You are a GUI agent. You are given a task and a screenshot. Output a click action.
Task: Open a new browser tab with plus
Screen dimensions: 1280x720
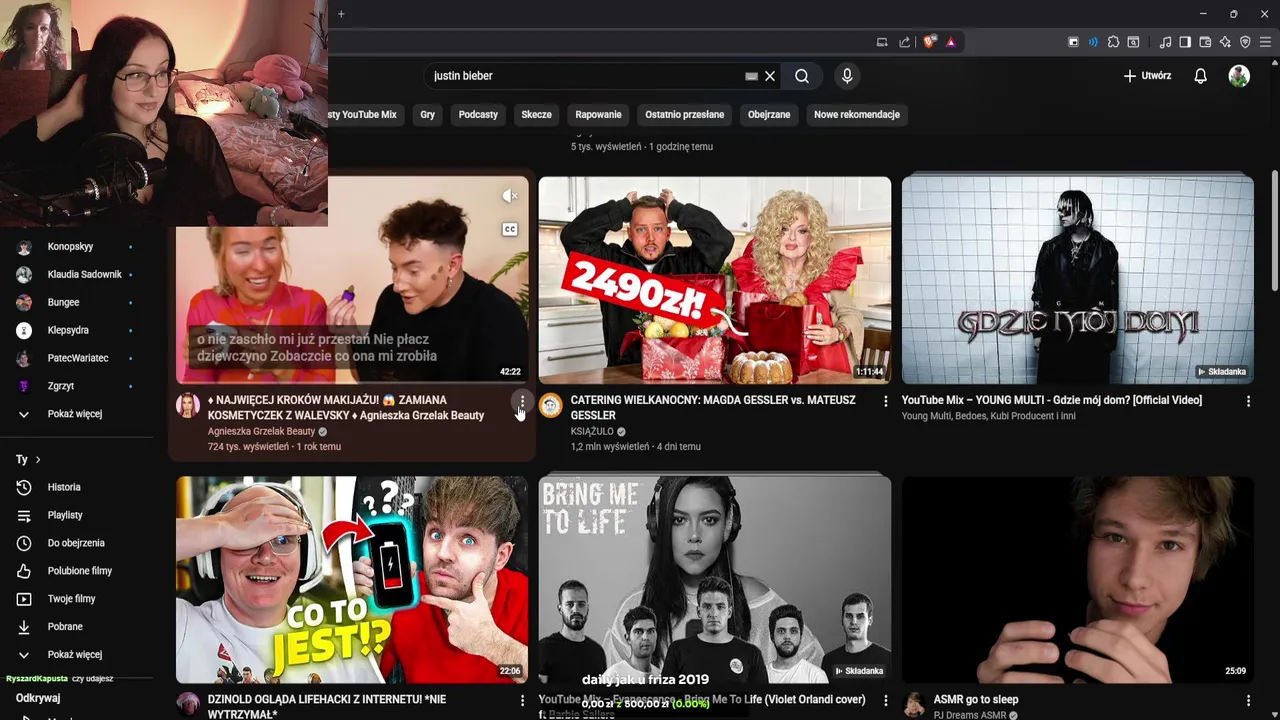coord(341,14)
